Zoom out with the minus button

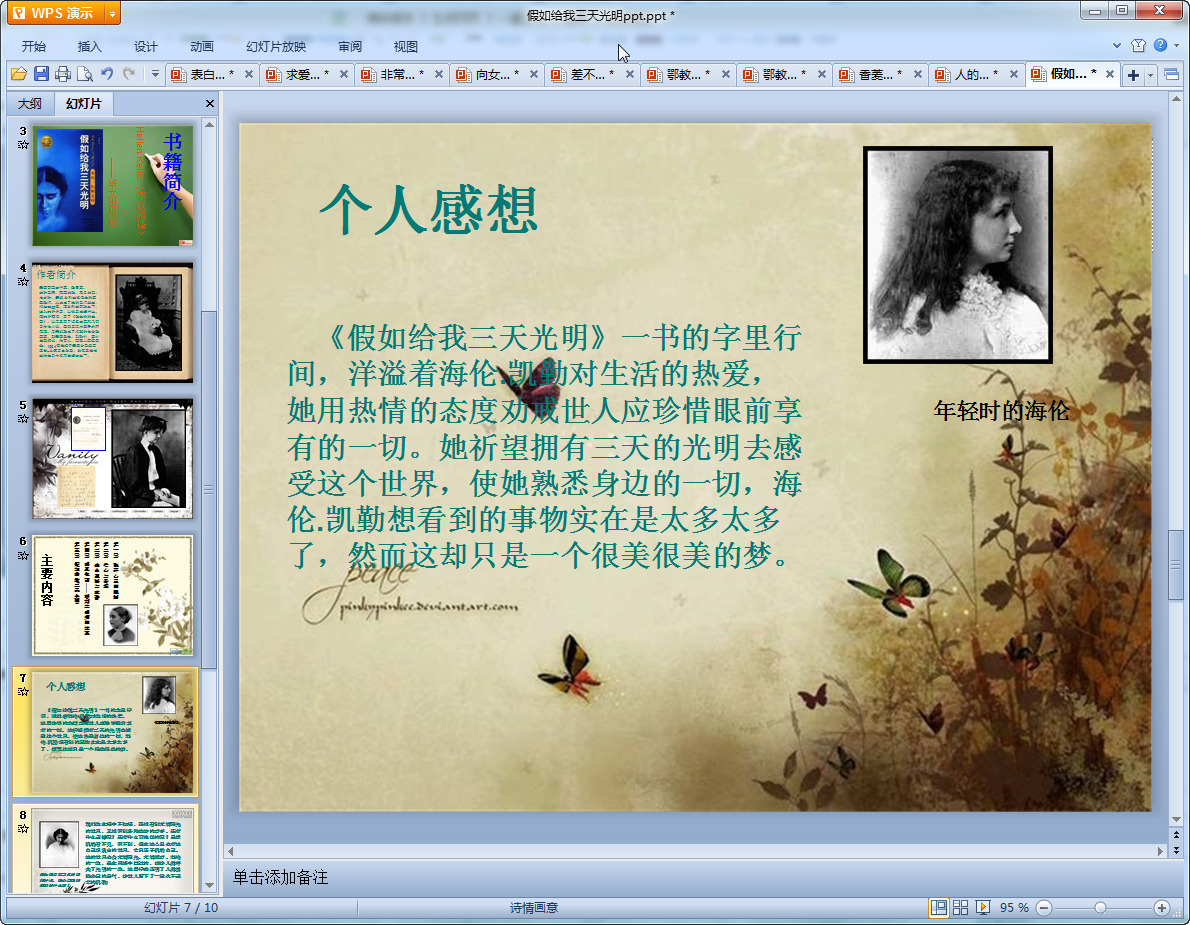pyautogui.click(x=1044, y=908)
